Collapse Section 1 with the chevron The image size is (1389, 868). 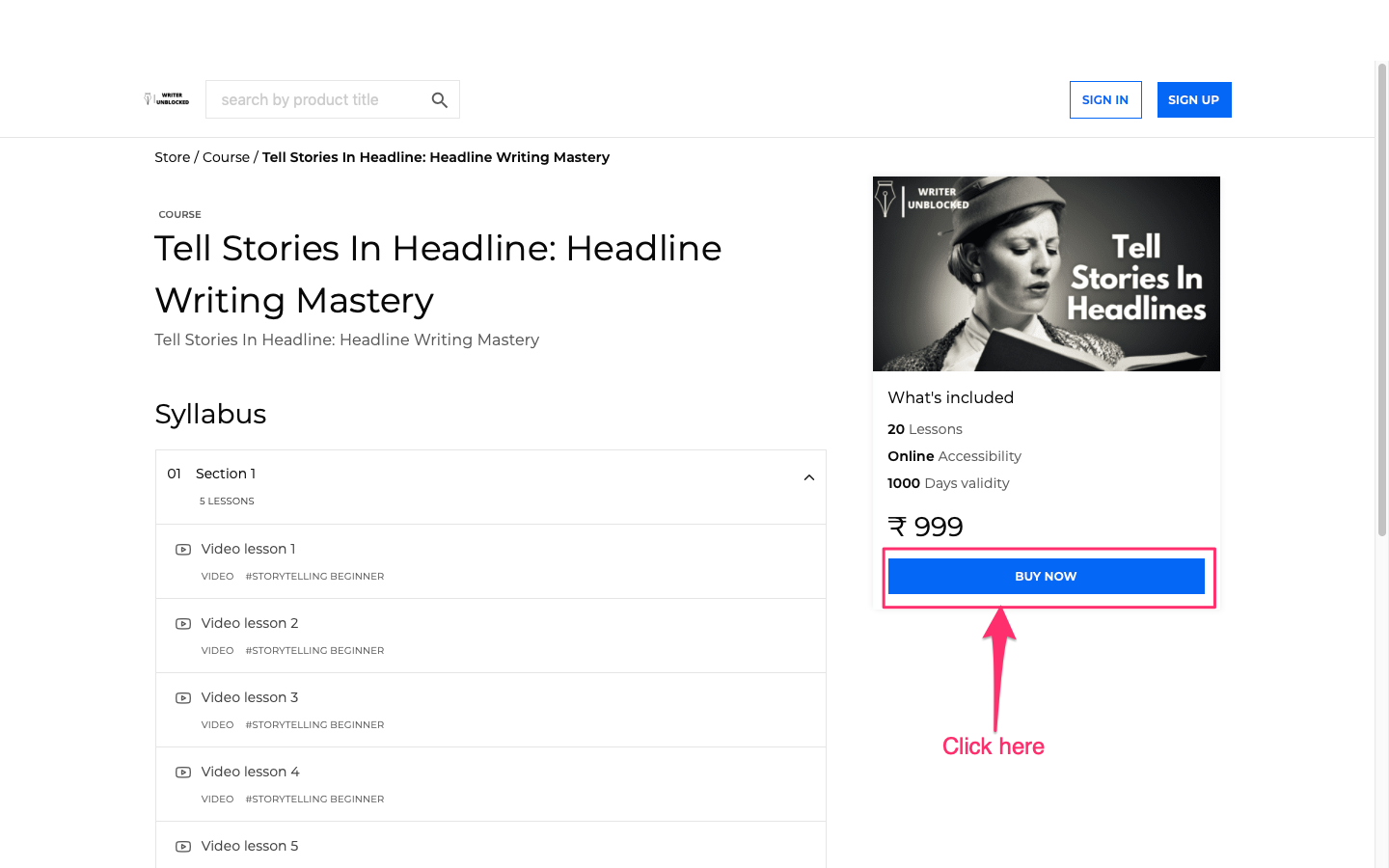click(x=809, y=477)
